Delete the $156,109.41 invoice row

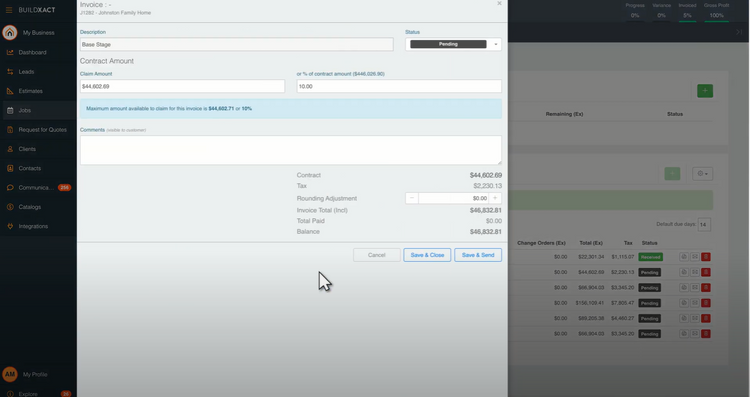[x=706, y=303]
